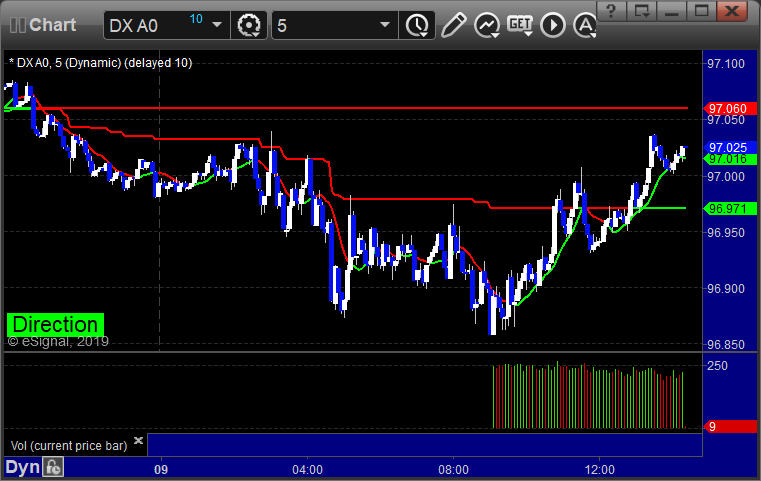
Task: Open the circled A alerts icon
Action: tap(585, 25)
